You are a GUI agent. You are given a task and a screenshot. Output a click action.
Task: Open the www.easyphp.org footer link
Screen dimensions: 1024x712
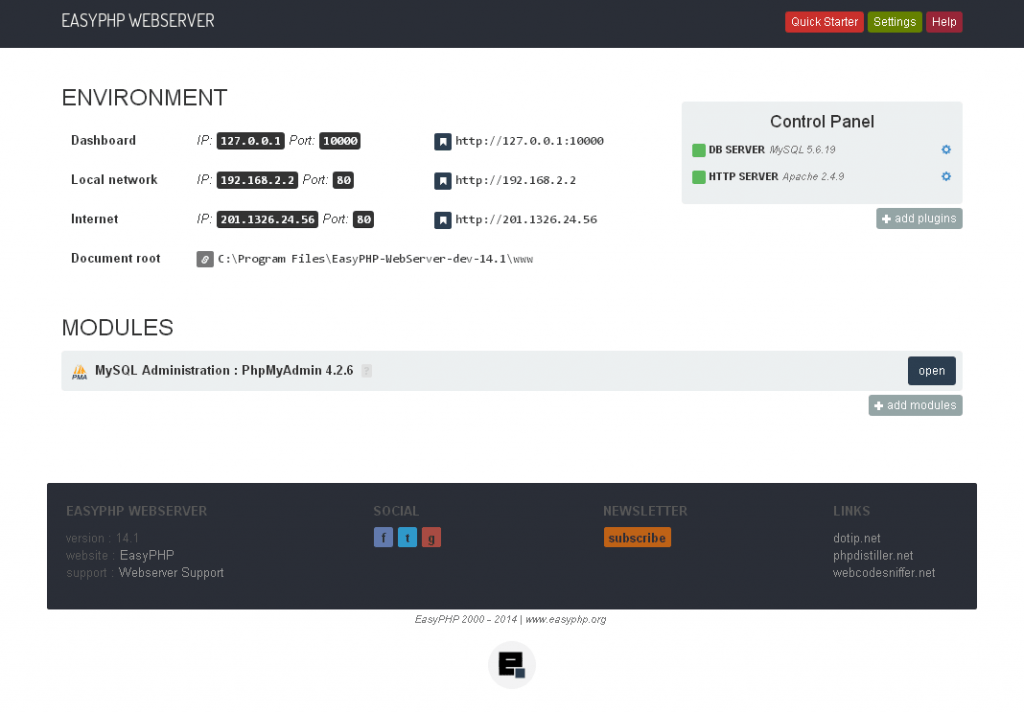pyautogui.click(x=566, y=619)
